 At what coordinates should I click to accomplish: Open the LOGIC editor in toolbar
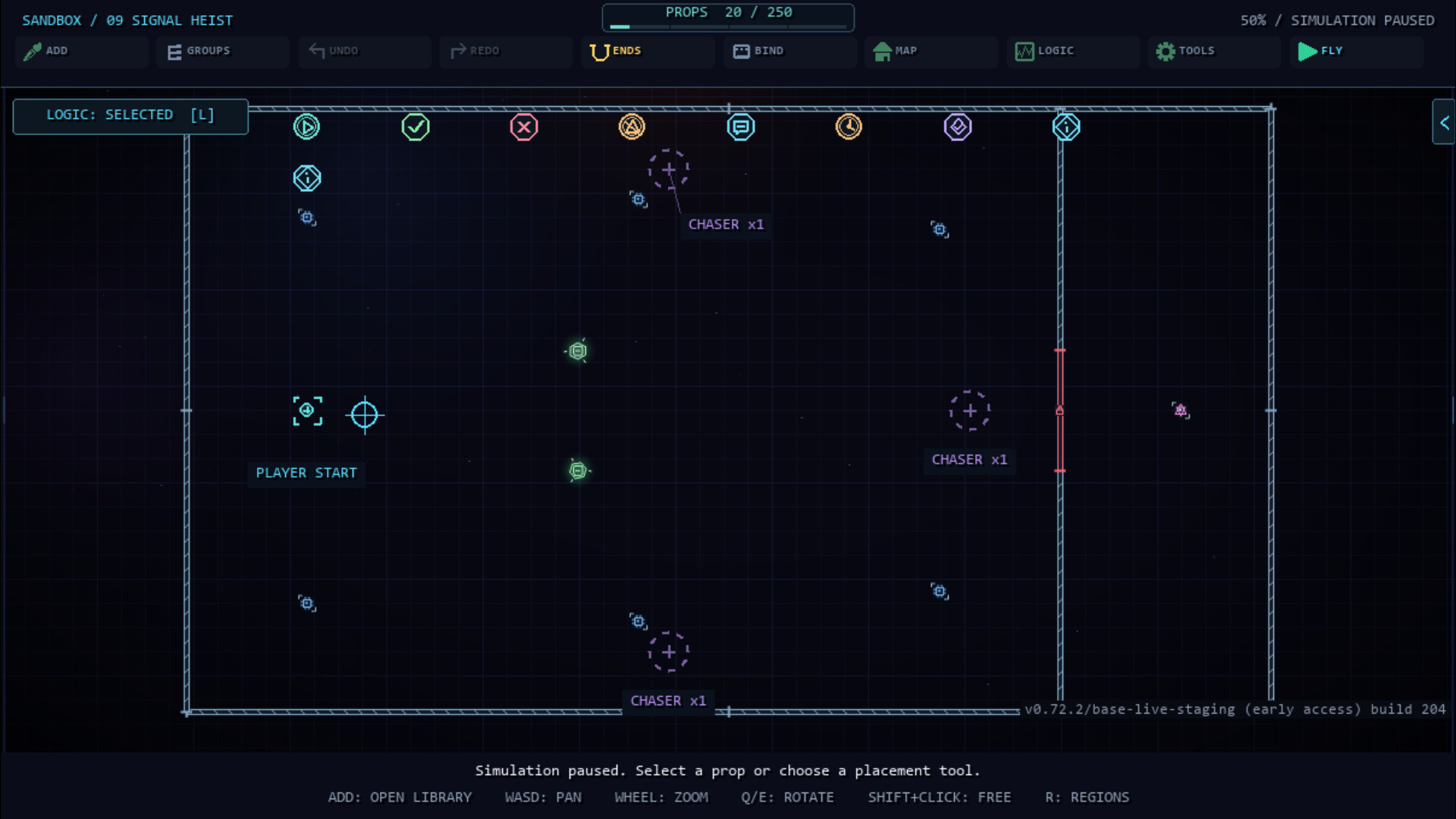tap(1073, 51)
